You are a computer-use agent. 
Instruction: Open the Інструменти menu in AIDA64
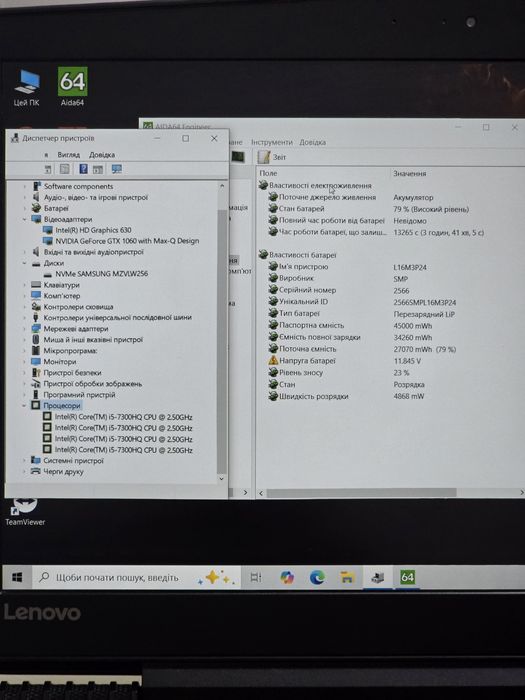click(x=272, y=142)
